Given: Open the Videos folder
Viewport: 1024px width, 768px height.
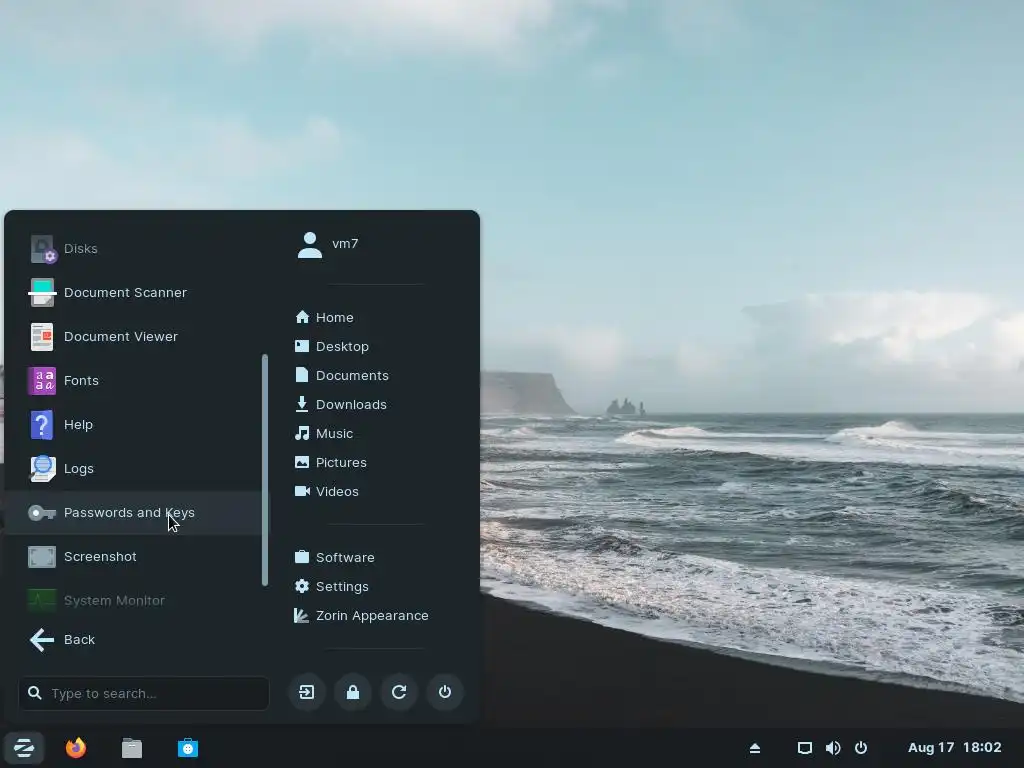Looking at the screenshot, I should point(327,491).
